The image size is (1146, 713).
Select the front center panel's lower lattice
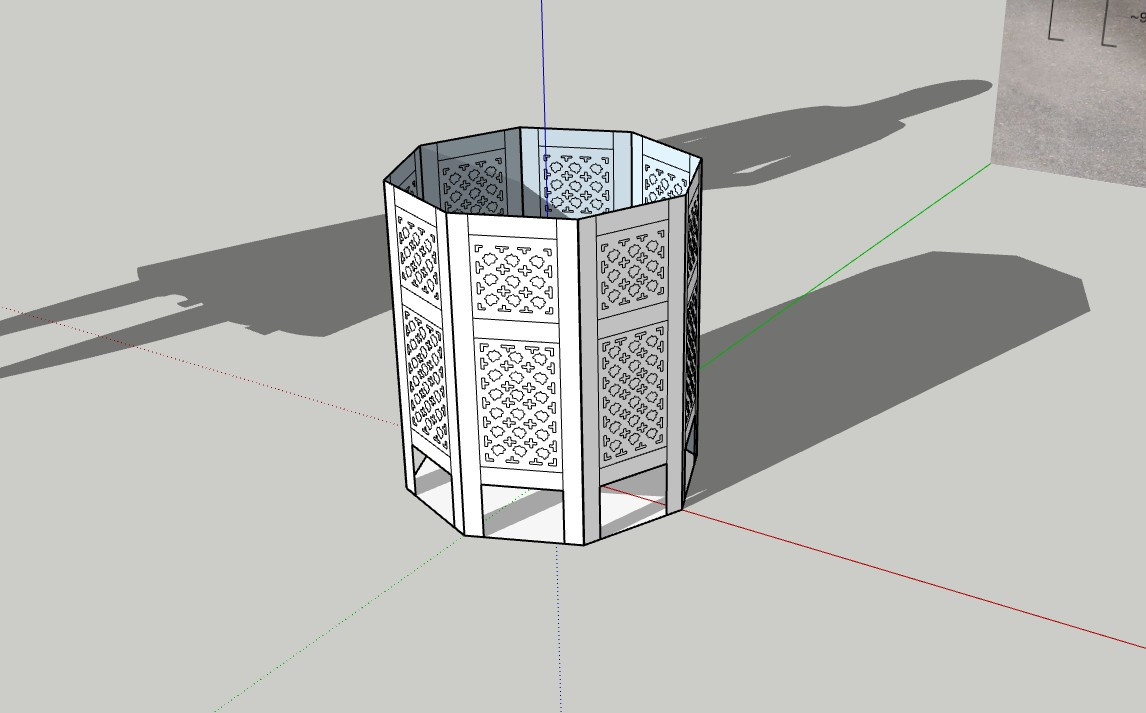coord(517,403)
